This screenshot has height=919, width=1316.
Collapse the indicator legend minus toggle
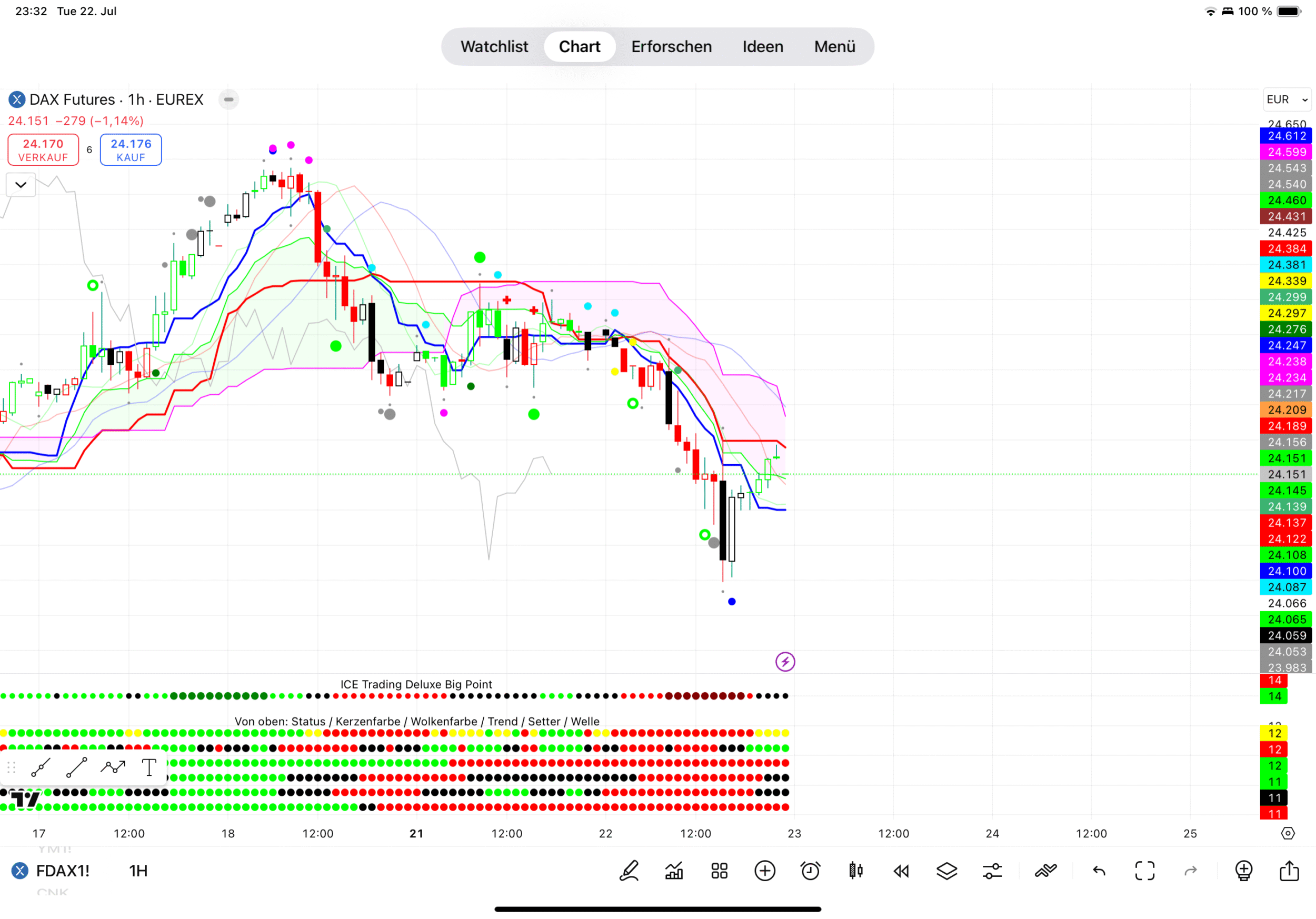click(x=228, y=99)
